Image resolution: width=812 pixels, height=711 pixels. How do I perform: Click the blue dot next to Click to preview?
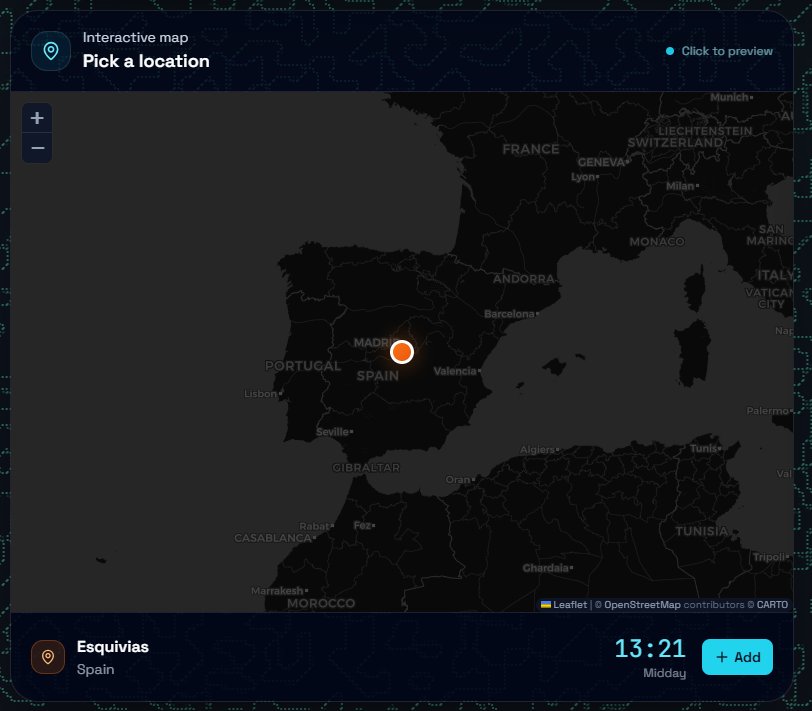click(x=670, y=51)
